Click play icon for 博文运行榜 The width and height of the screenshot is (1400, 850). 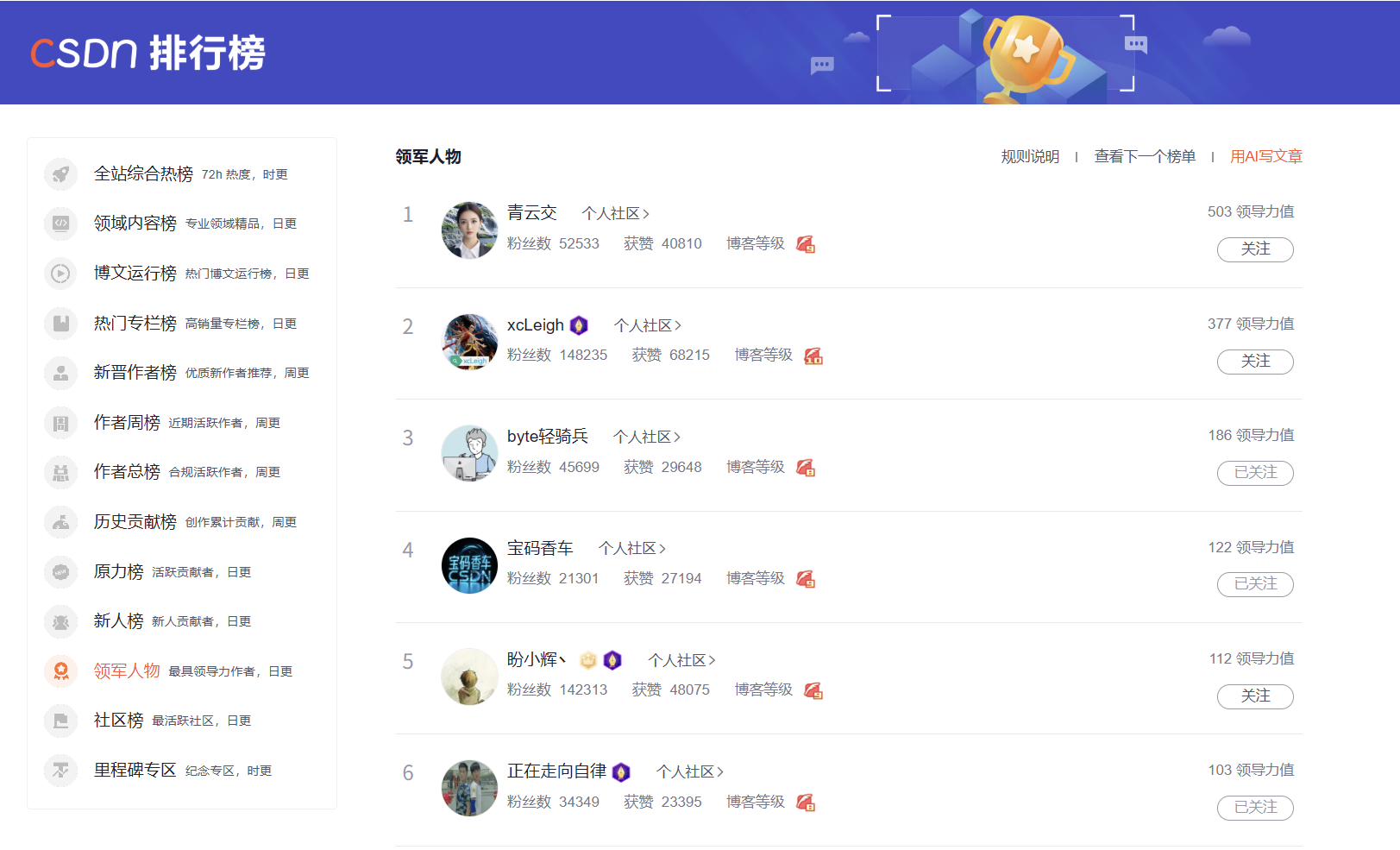point(60,274)
